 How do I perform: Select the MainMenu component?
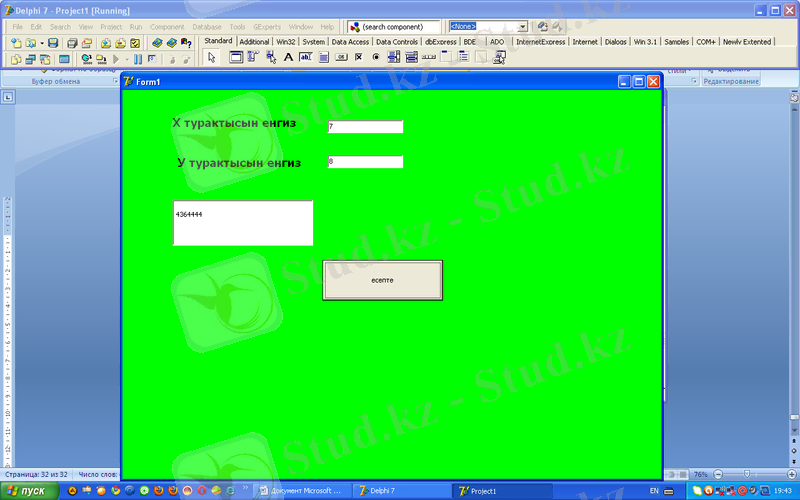(x=253, y=57)
